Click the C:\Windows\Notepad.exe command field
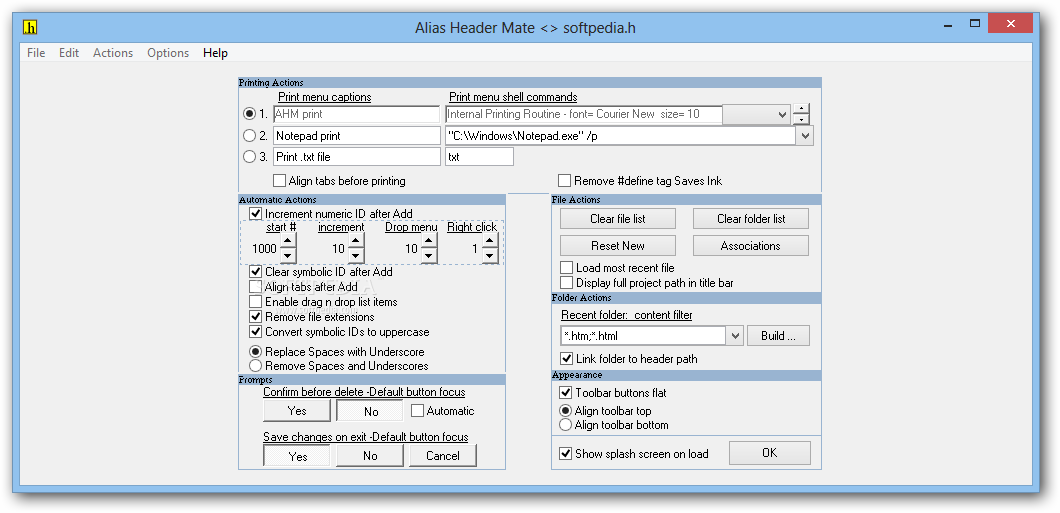 [621, 136]
